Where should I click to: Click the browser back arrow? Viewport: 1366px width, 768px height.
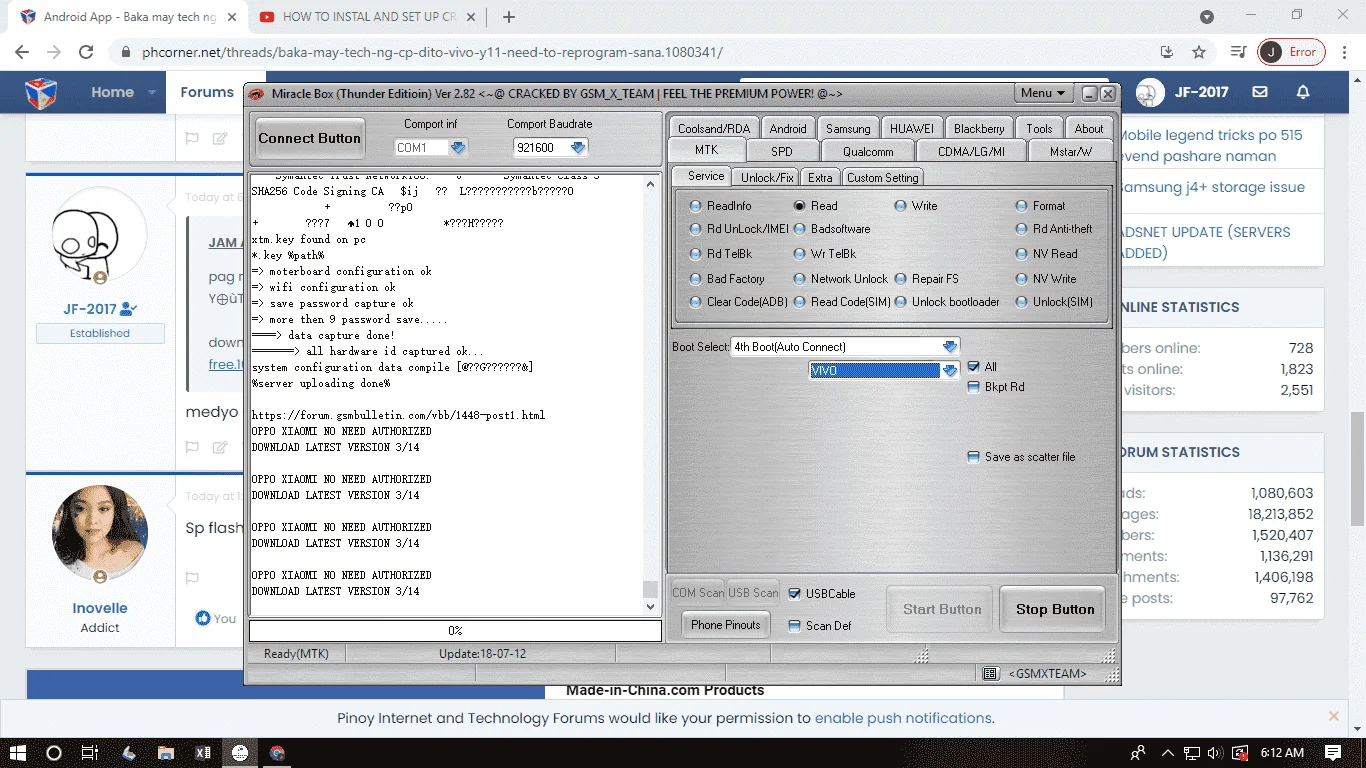(x=22, y=52)
